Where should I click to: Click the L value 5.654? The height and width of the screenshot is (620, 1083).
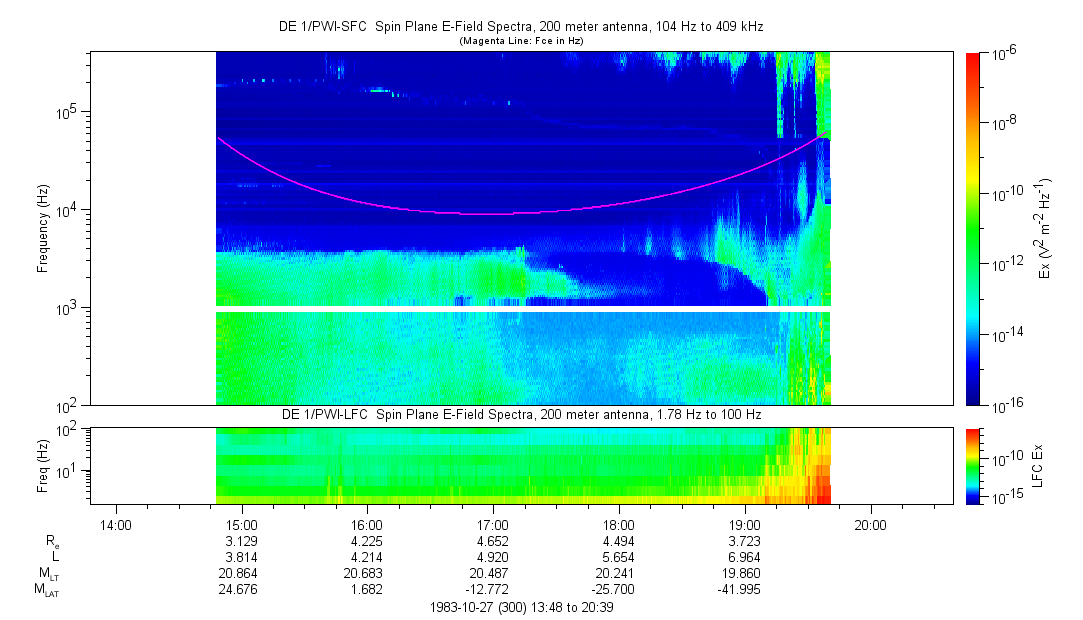618,557
